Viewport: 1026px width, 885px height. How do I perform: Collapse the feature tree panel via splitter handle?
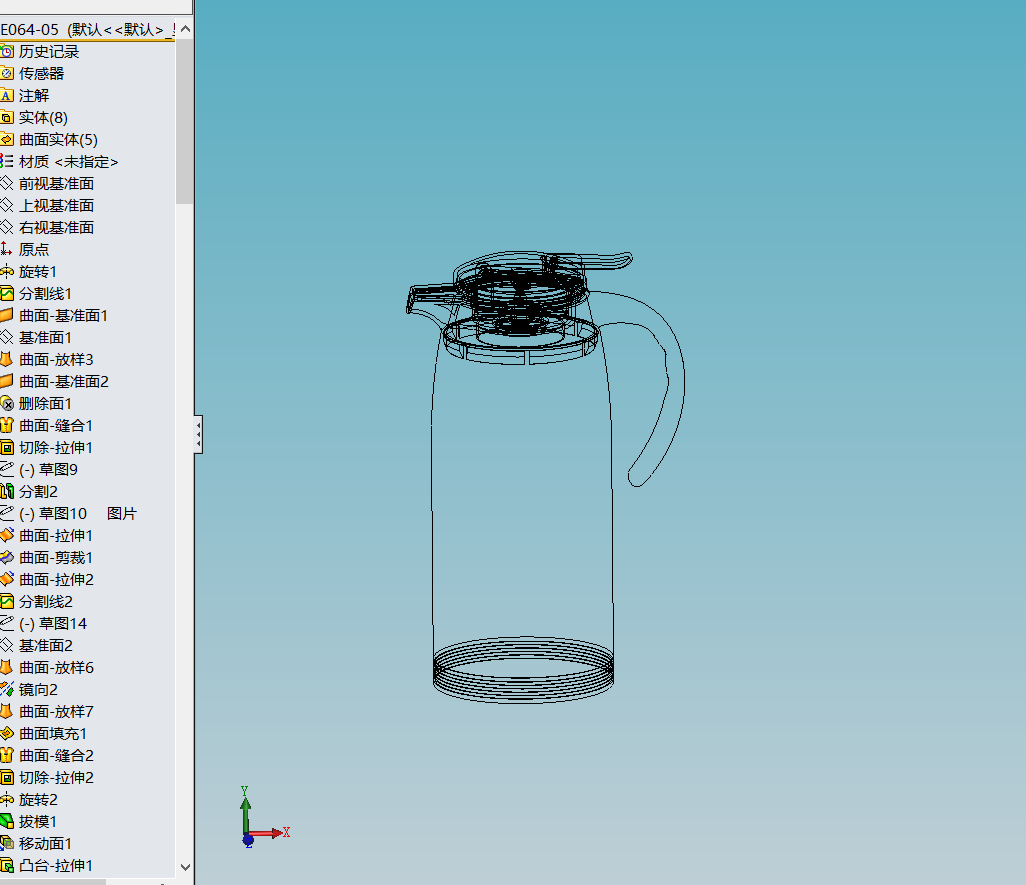click(x=198, y=434)
